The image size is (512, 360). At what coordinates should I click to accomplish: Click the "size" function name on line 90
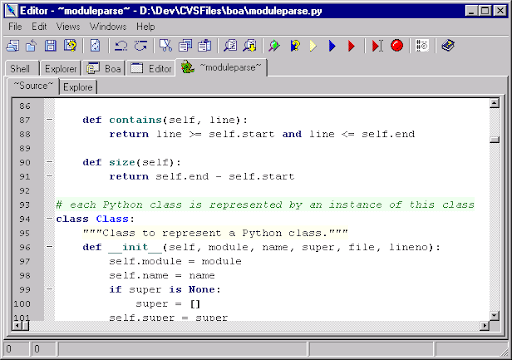[122, 162]
